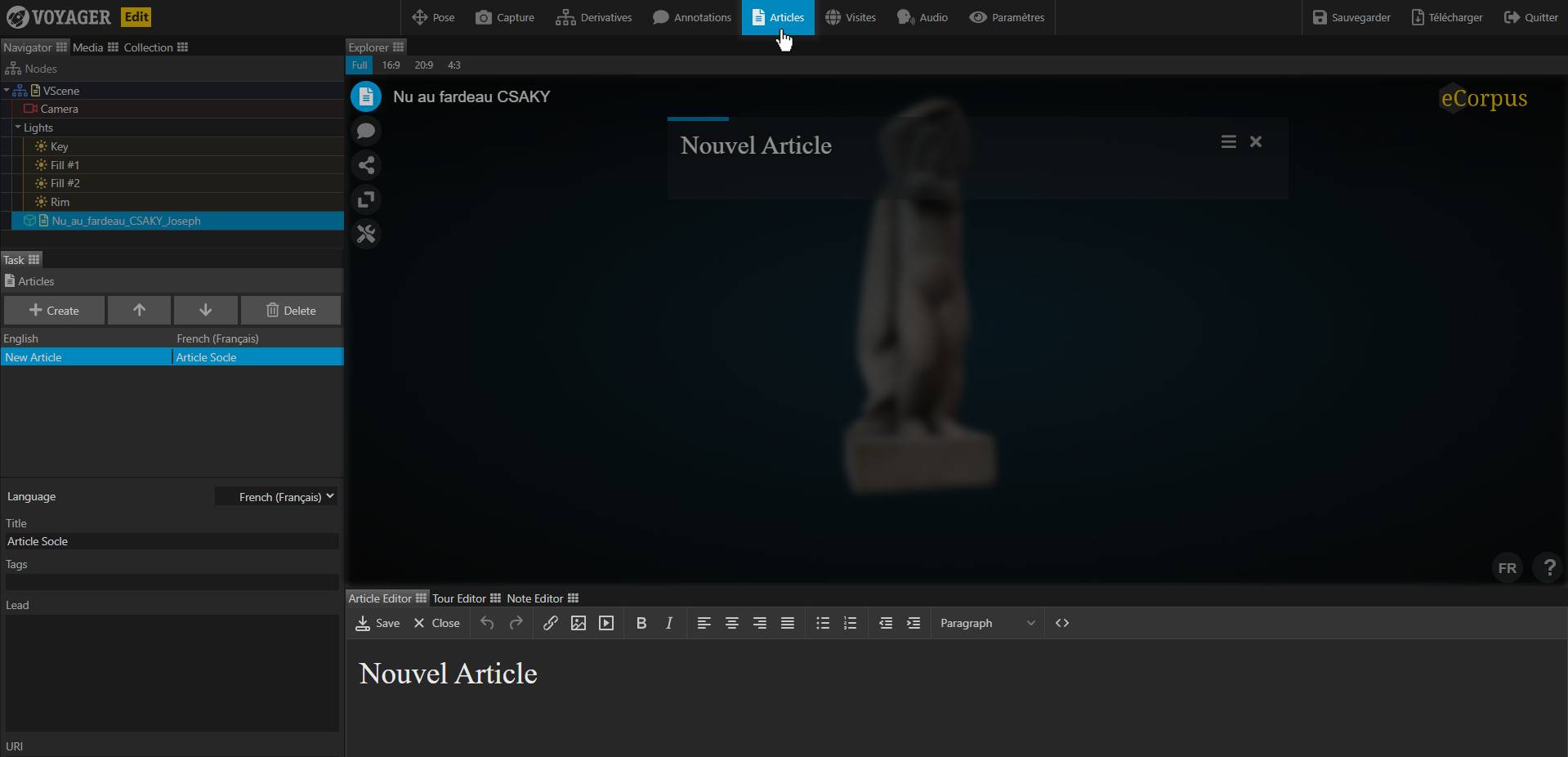
Task: Open the Capture task
Action: 505,17
